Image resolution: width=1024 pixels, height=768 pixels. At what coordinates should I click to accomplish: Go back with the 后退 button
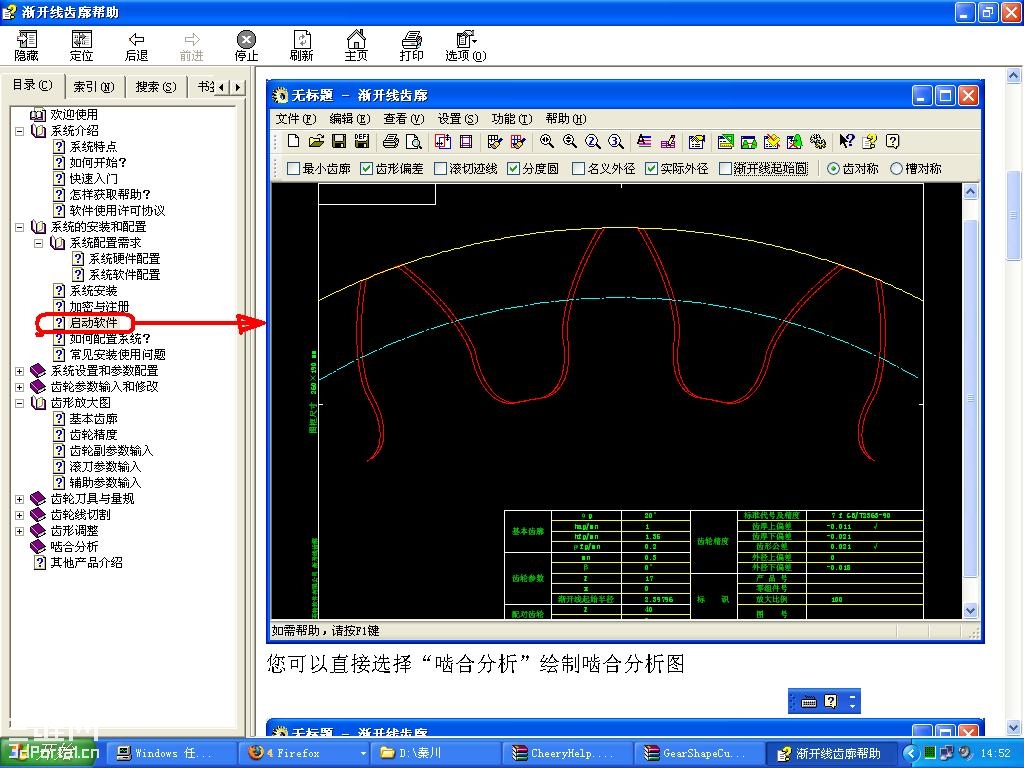(x=136, y=46)
